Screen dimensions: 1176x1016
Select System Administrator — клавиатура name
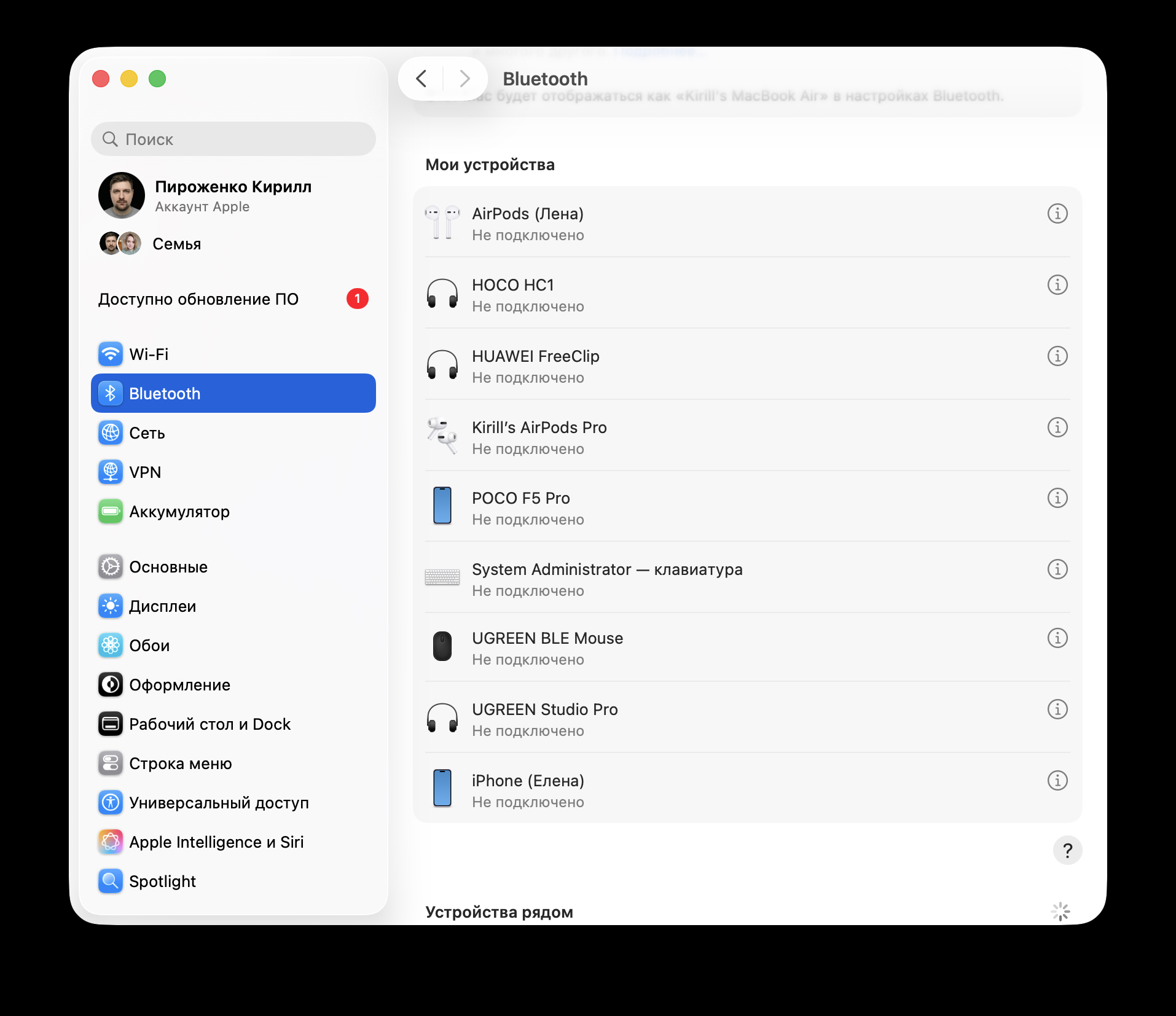607,569
